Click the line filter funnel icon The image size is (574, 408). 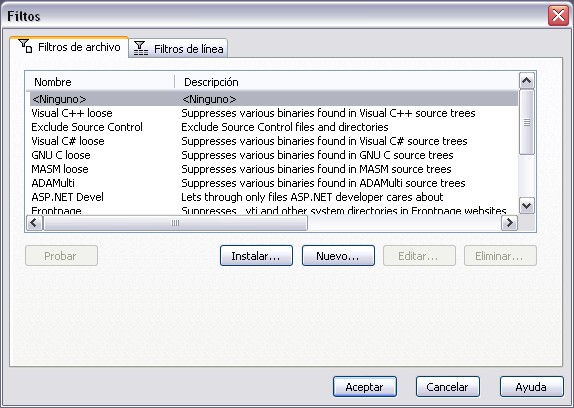[x=141, y=48]
